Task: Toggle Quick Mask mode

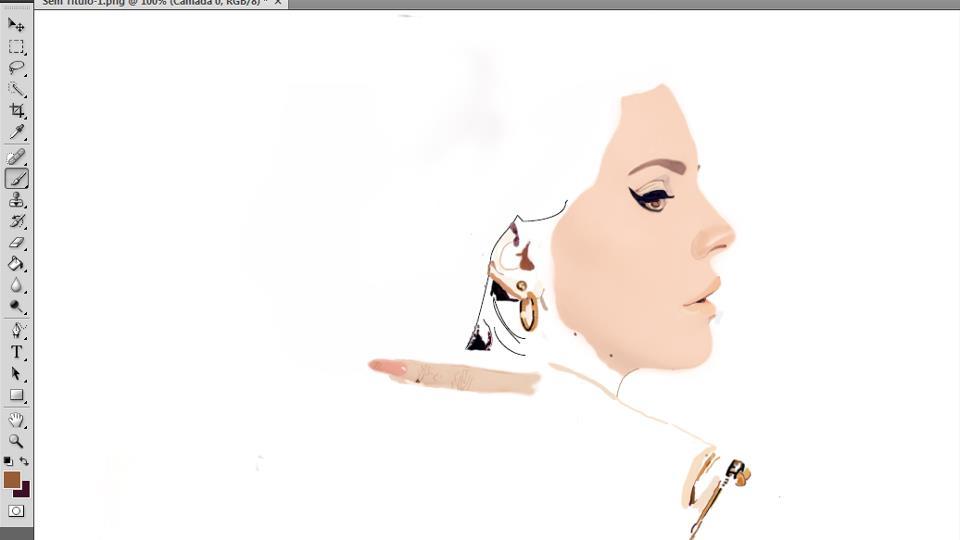Action: point(16,511)
